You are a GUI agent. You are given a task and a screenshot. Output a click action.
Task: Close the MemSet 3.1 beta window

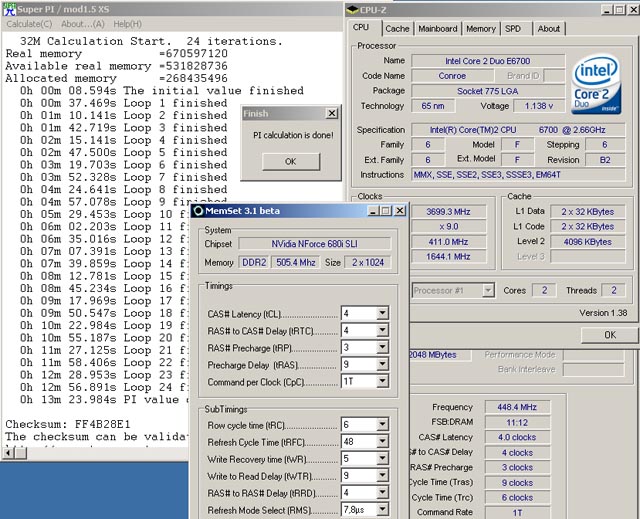400,211
